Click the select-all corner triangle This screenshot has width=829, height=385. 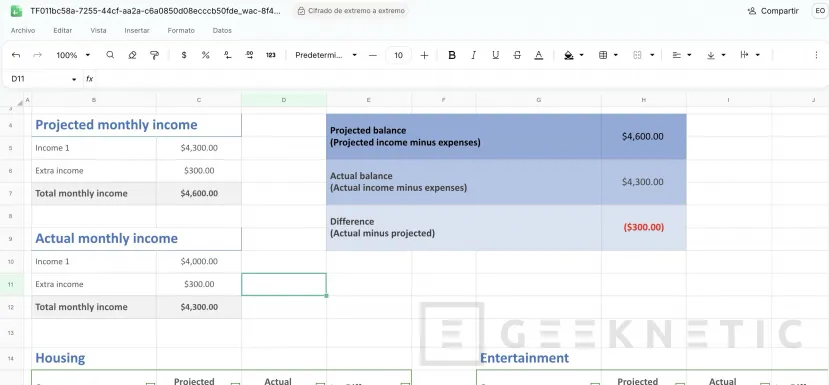[20, 103]
